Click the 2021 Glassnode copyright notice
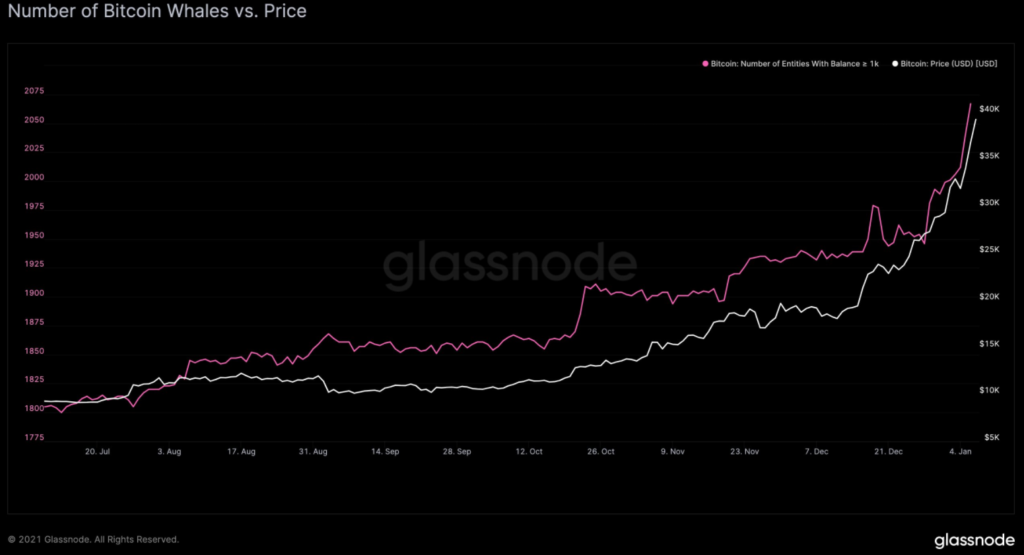Screen dimensions: 1024x555 click(x=93, y=539)
